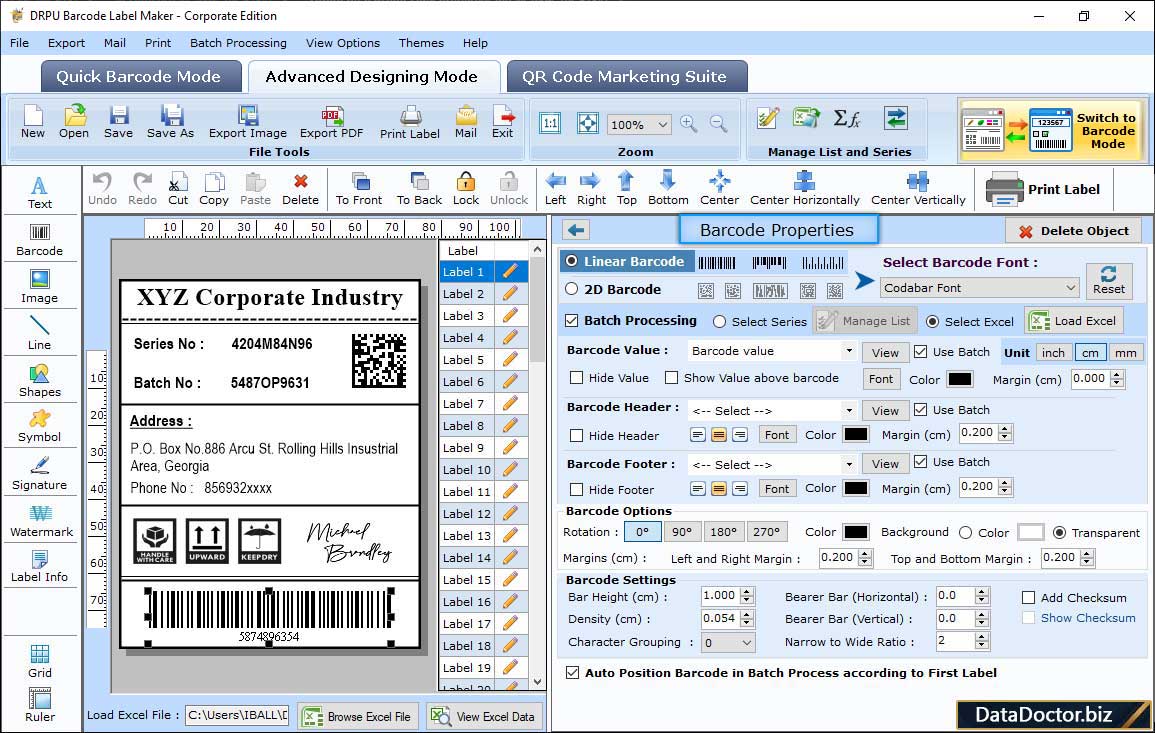Expand the Barcode Footer dropdown
This screenshot has width=1155, height=733.
point(849,464)
